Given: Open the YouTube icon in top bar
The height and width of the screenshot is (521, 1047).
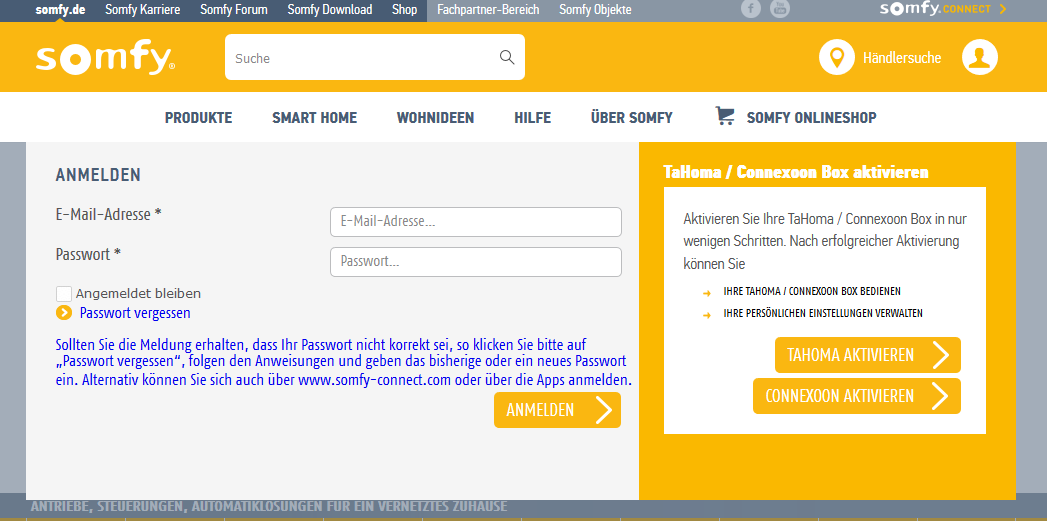Looking at the screenshot, I should (x=779, y=9).
